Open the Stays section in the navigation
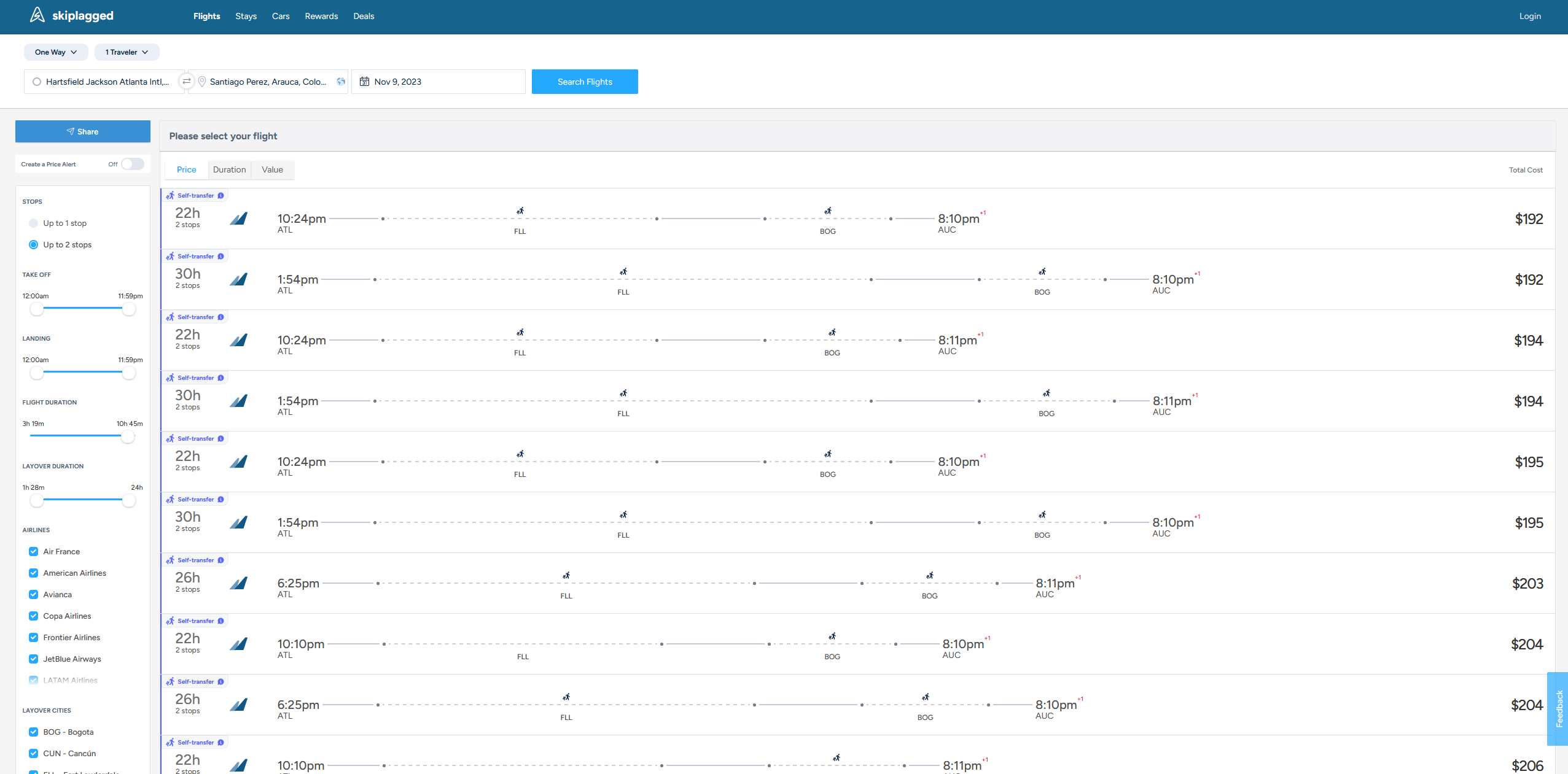1568x774 pixels. [246, 17]
